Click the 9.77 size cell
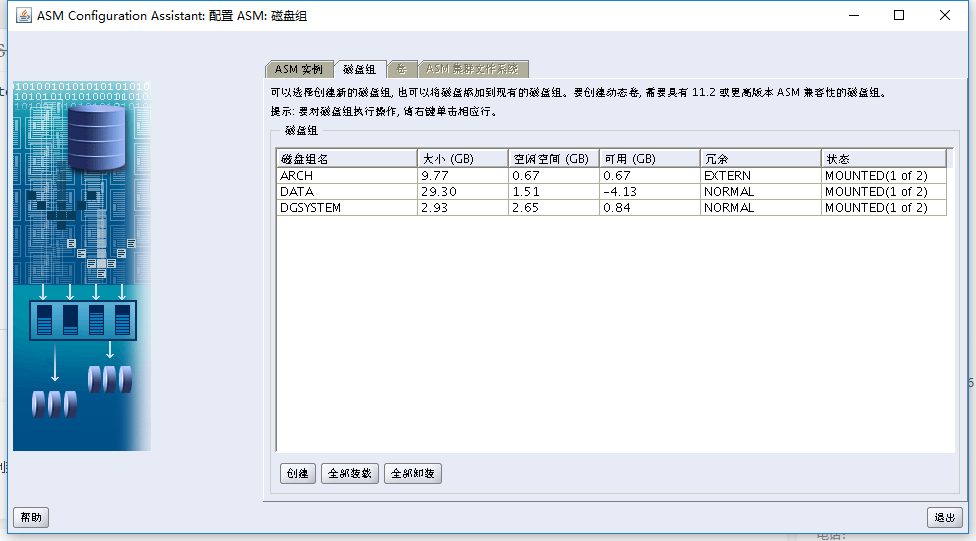The height and width of the screenshot is (541, 976). coord(462,176)
